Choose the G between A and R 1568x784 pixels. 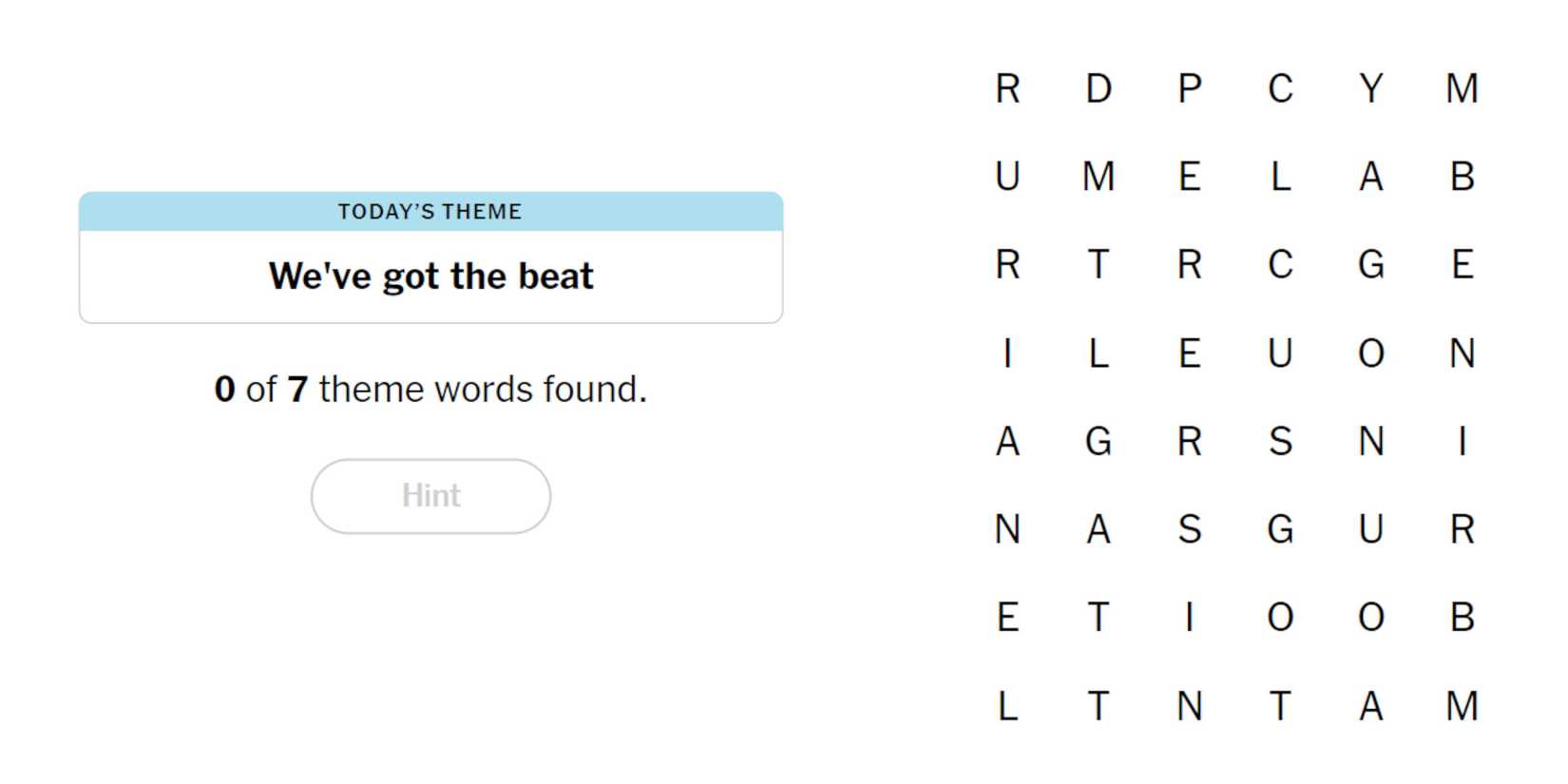coord(1099,442)
